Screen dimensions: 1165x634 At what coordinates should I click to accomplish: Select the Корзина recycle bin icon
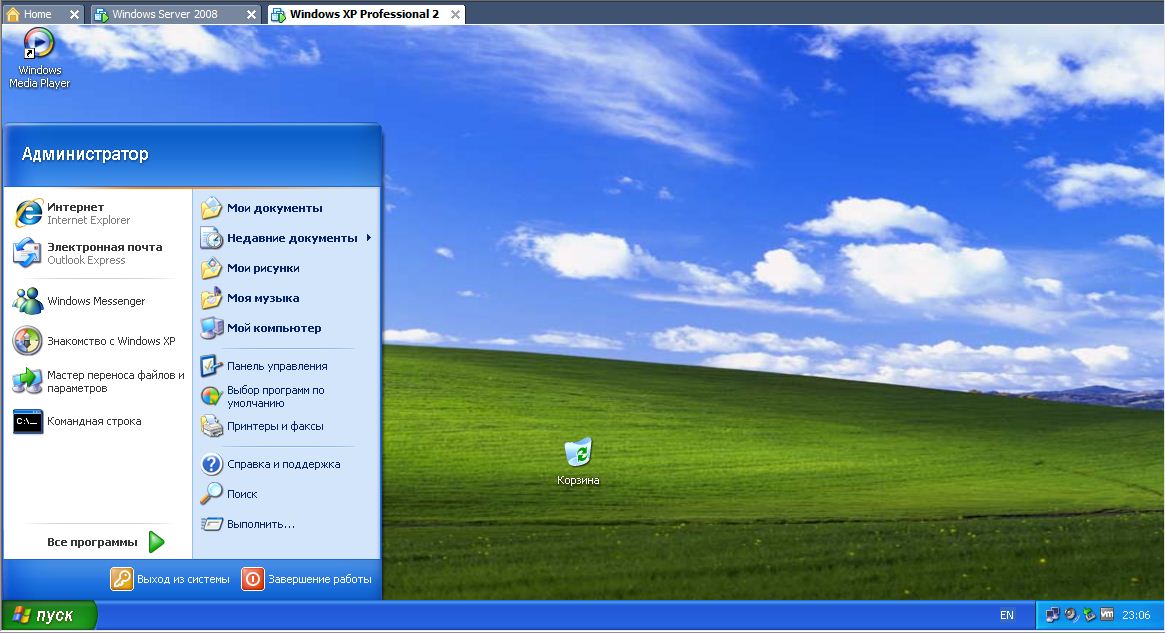(578, 462)
